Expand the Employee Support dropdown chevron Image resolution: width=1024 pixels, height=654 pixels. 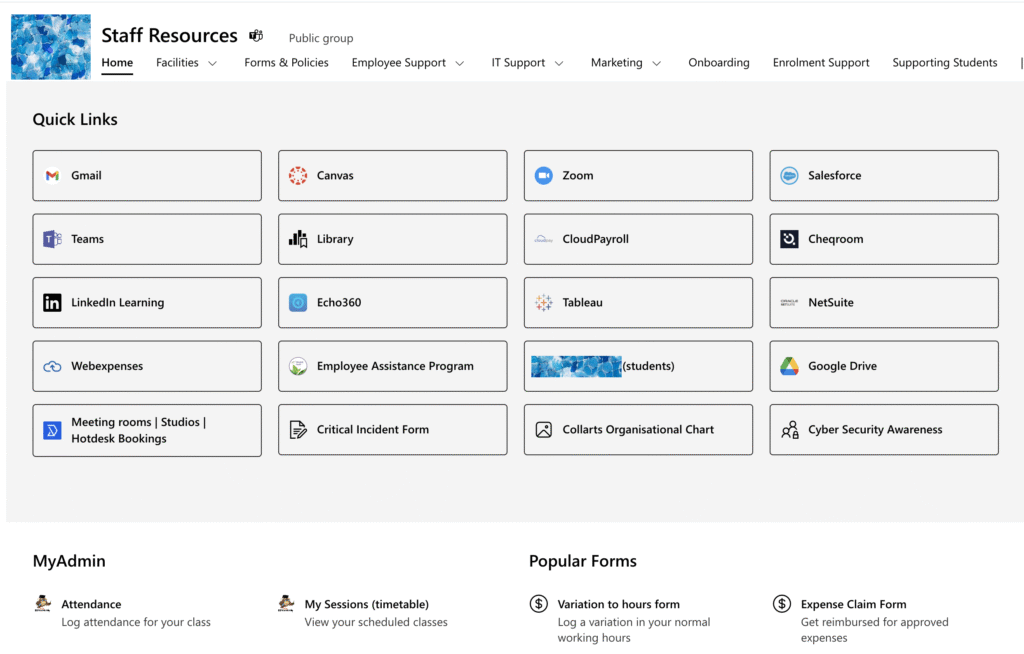click(460, 63)
